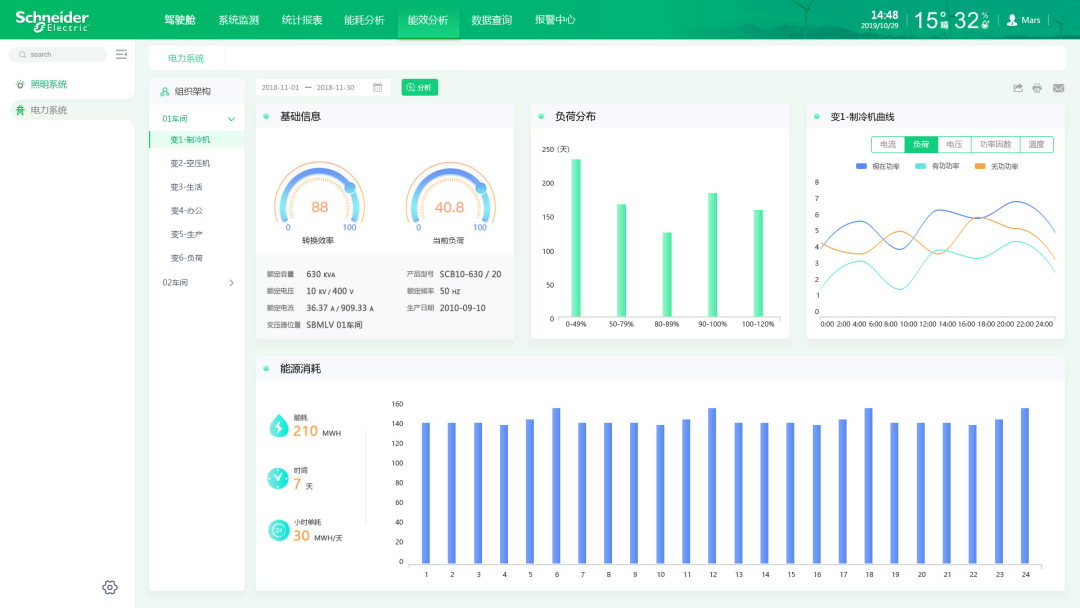Hide the 无功功率 series via its legend
This screenshot has height=608, width=1080.
click(1000, 166)
